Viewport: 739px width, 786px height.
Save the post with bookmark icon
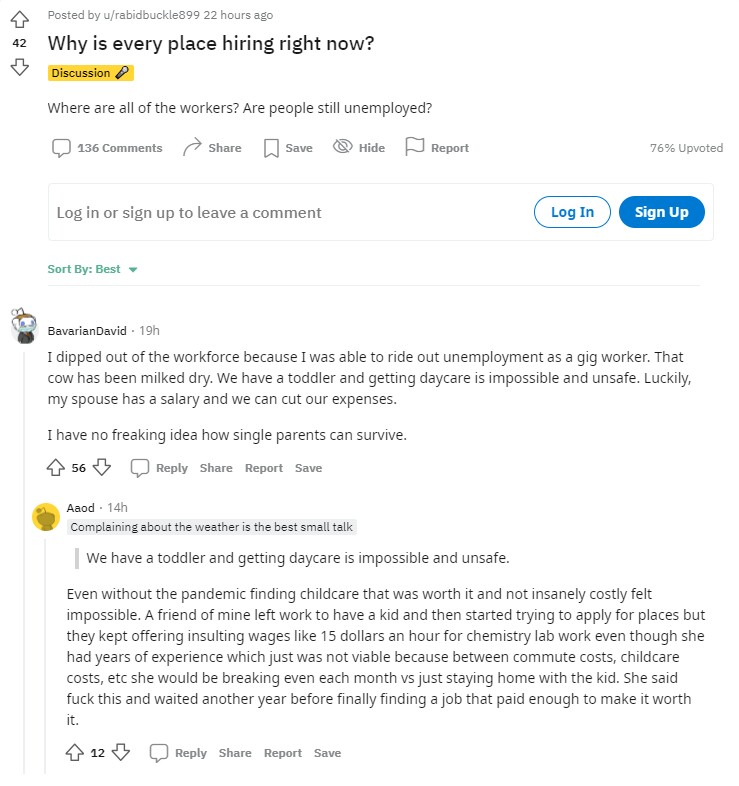pyautogui.click(x=287, y=148)
